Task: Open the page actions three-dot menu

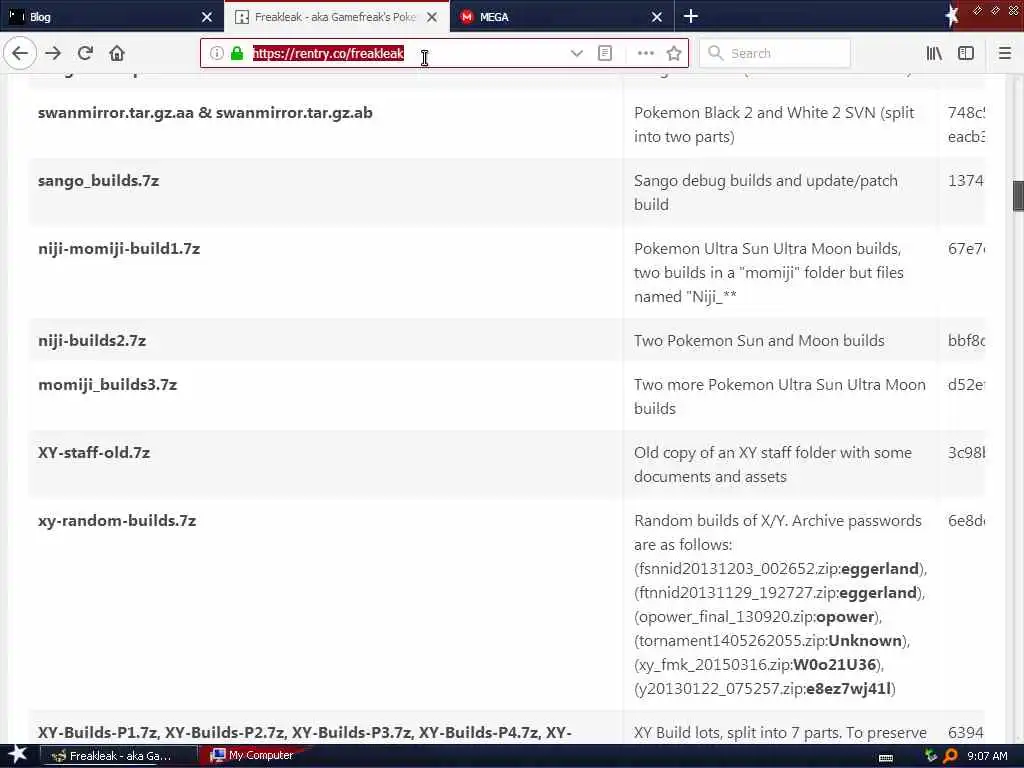Action: pos(645,54)
